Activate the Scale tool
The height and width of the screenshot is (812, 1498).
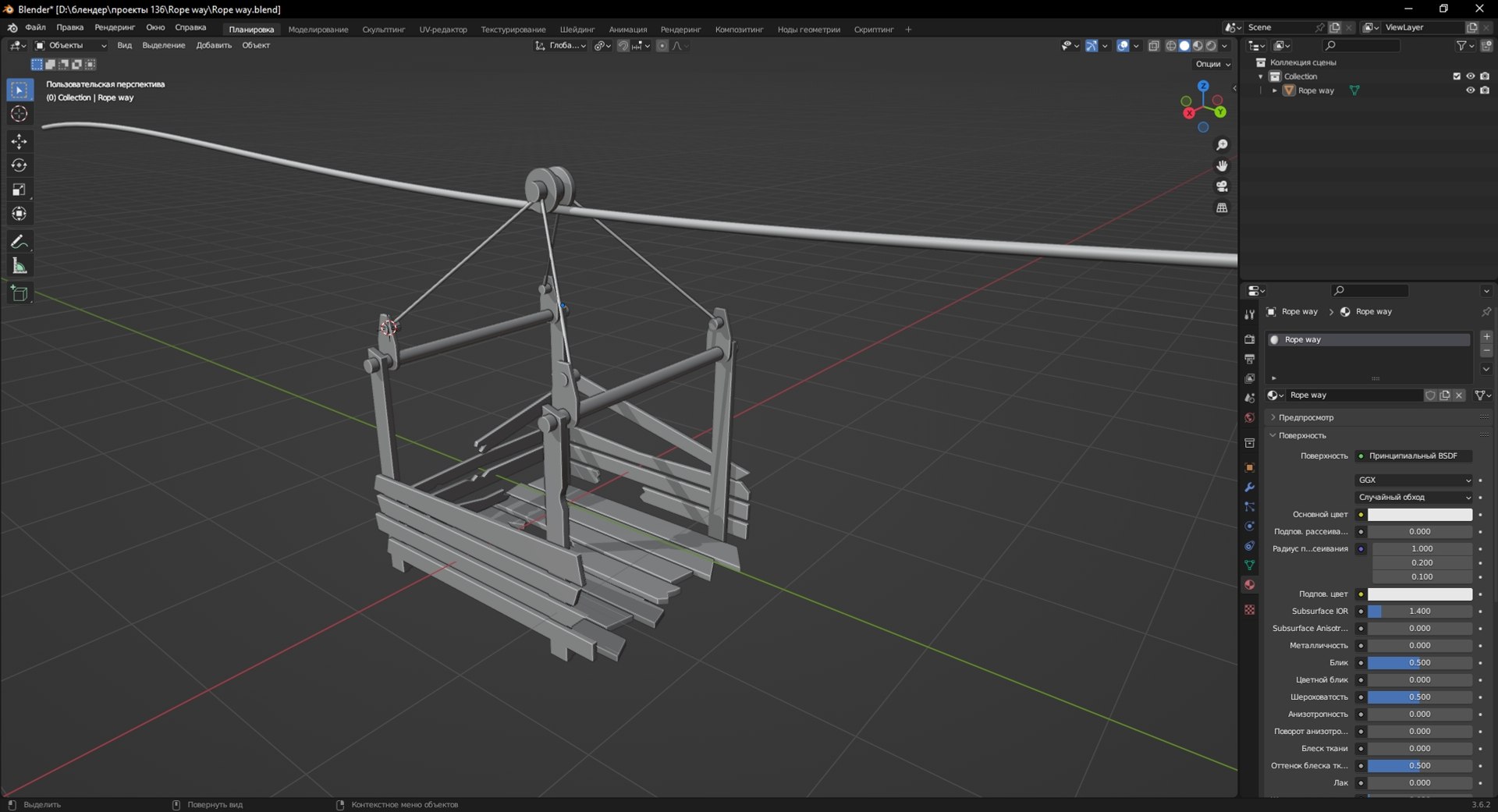pos(20,190)
